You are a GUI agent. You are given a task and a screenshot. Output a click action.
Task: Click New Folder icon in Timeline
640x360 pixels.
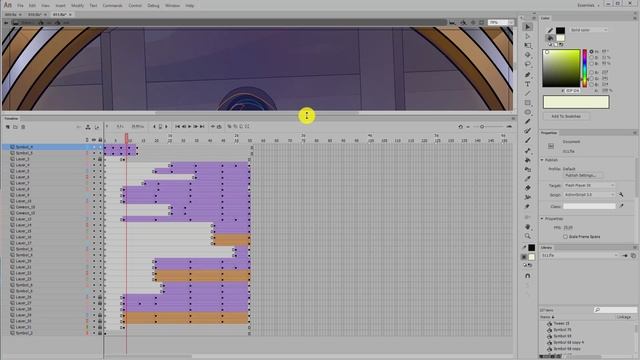pyautogui.click(x=15, y=127)
